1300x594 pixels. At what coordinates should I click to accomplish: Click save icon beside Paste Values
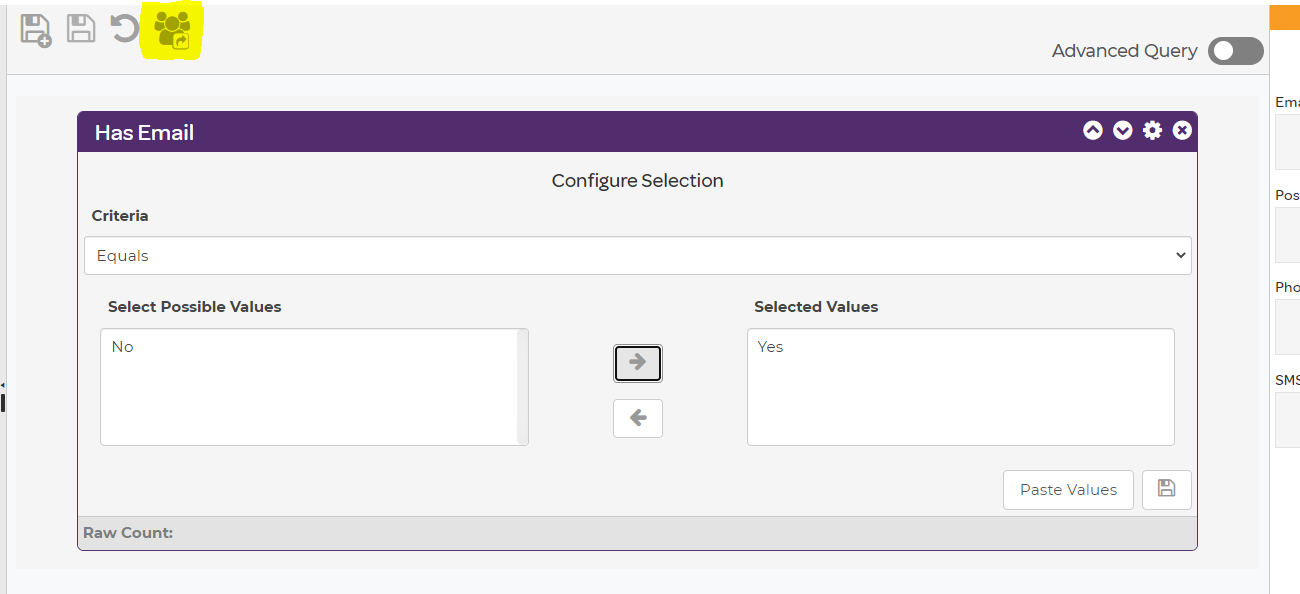click(x=1166, y=490)
